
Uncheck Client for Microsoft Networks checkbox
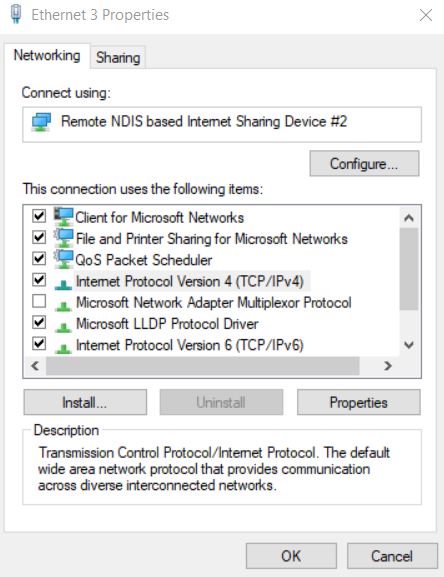pos(39,216)
